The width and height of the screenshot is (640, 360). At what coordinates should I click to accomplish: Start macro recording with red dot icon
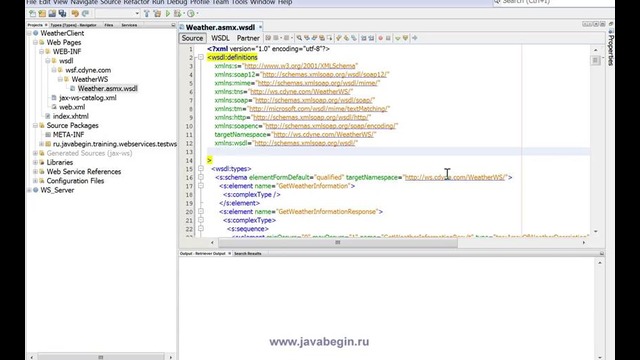(380, 38)
